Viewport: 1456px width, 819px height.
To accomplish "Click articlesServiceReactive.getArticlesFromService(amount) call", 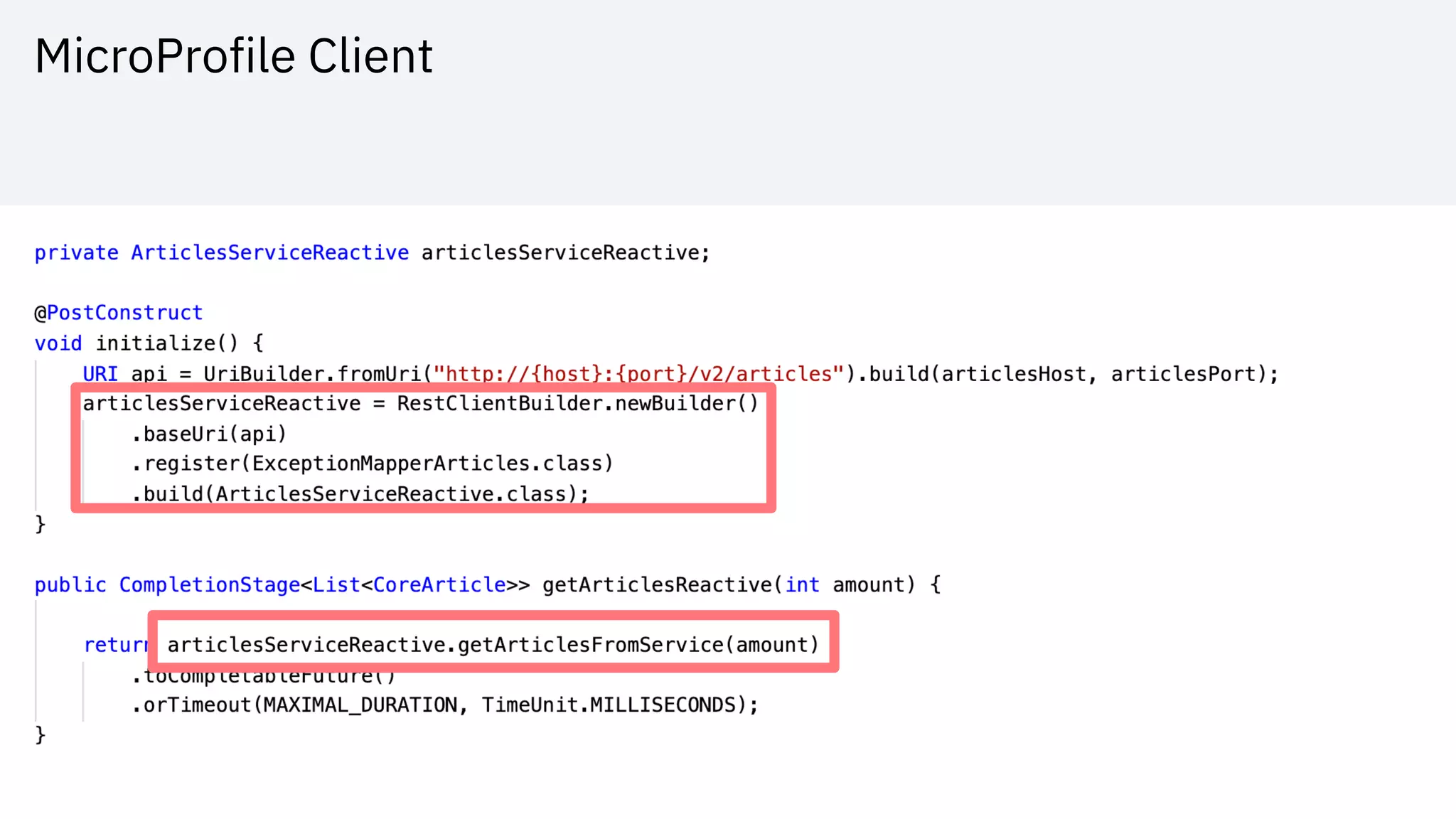I will 493,645.
